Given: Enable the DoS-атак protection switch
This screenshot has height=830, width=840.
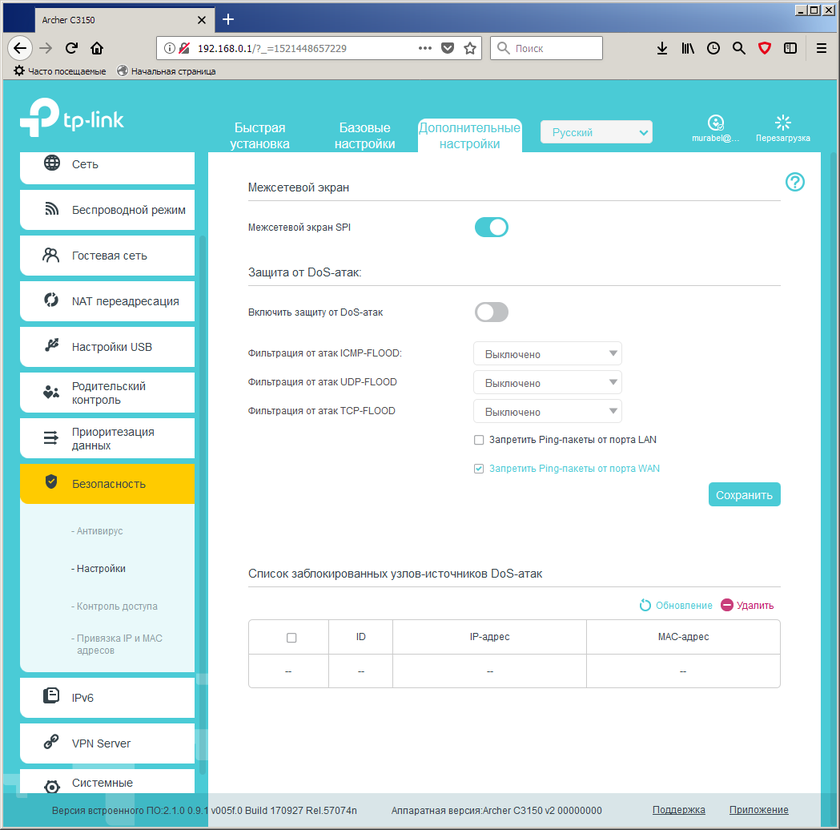Looking at the screenshot, I should tap(491, 312).
